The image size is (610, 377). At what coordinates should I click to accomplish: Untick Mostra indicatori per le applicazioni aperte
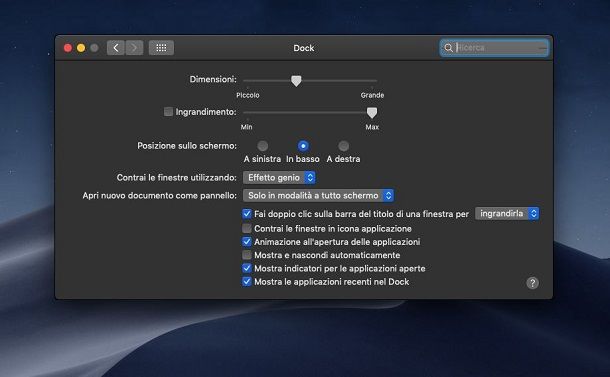(x=247, y=268)
